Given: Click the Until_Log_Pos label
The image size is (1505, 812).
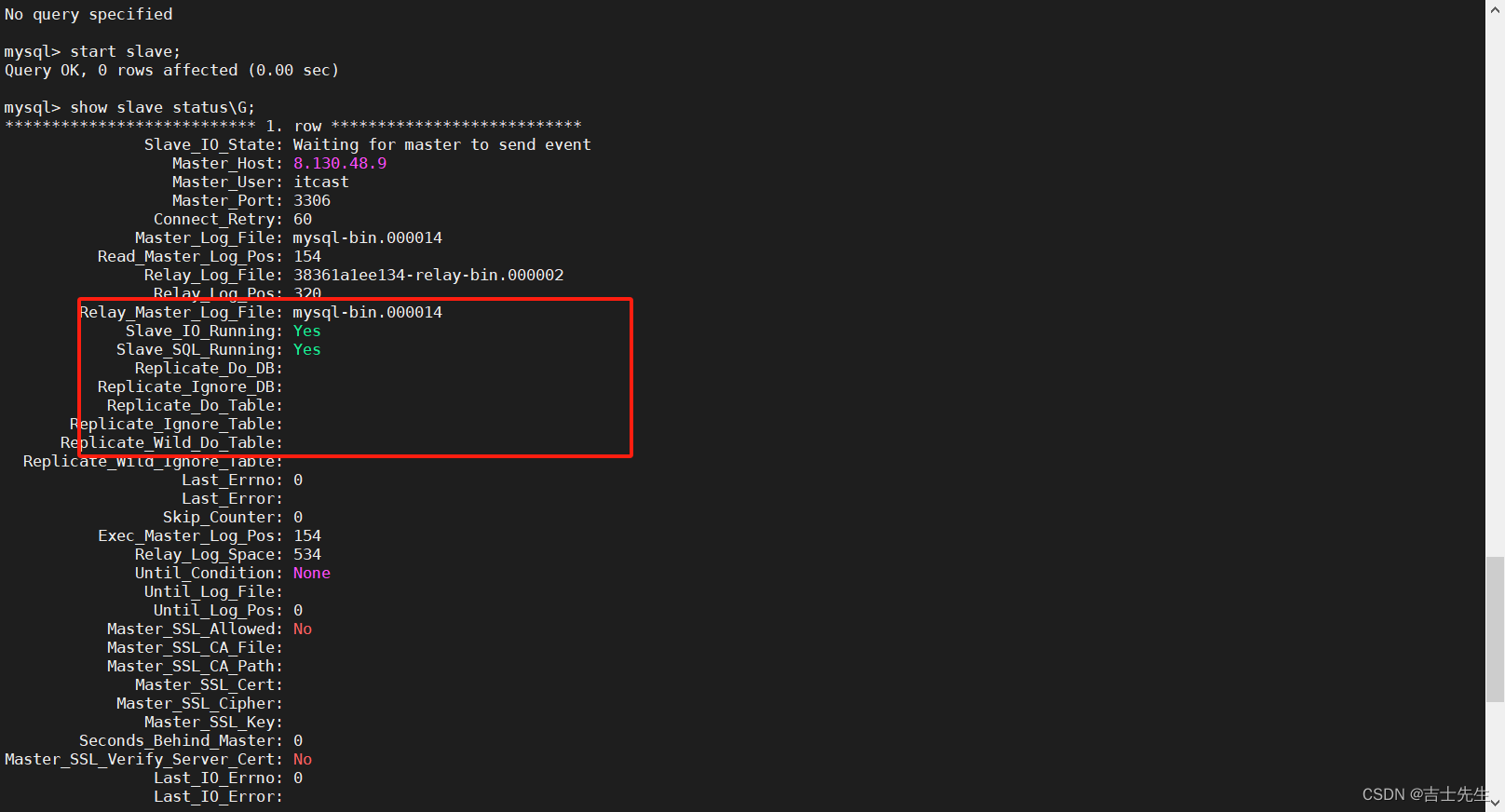Looking at the screenshot, I should pyautogui.click(x=218, y=611).
